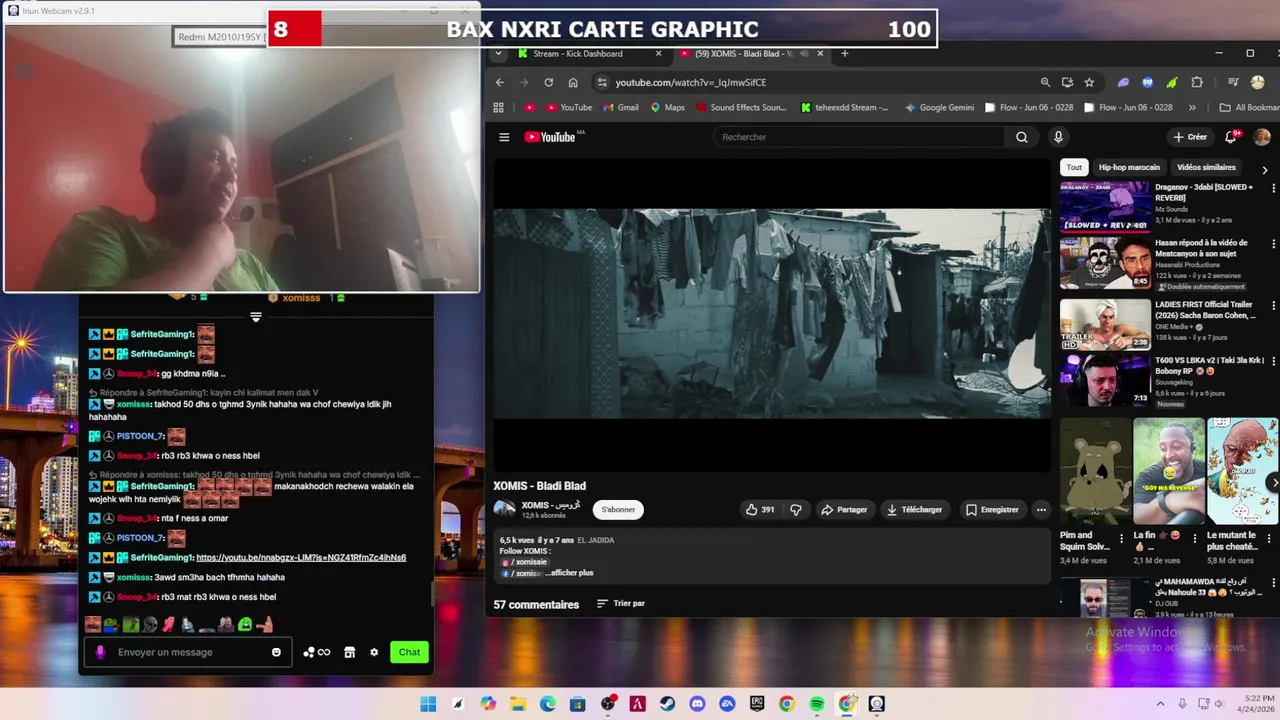Expand hidden bookmarks with the chevron

[1192, 107]
